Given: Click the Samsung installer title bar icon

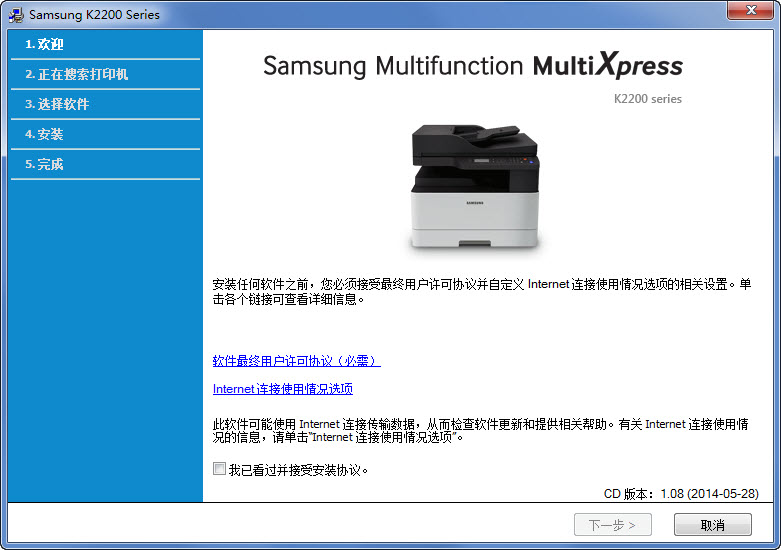Looking at the screenshot, I should (16, 15).
